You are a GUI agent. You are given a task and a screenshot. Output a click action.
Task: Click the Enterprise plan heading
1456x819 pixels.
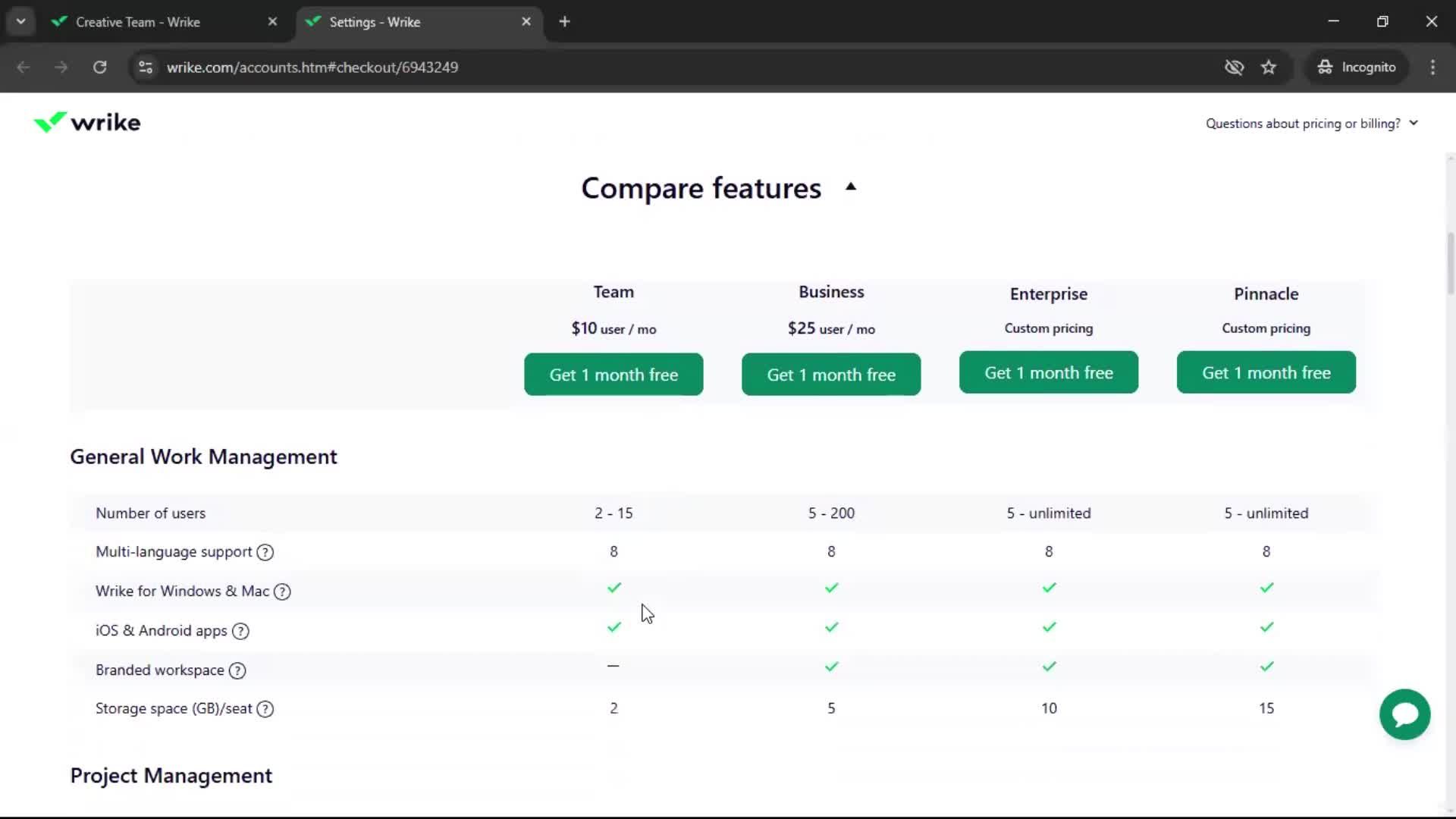point(1049,294)
